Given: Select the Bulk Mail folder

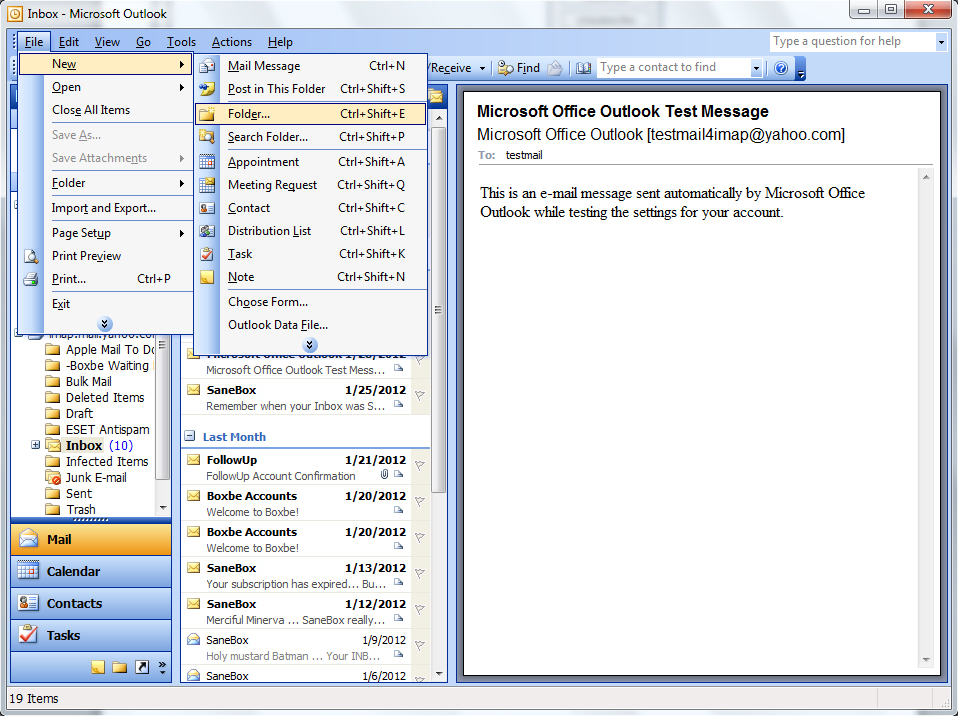Looking at the screenshot, I should tap(89, 382).
